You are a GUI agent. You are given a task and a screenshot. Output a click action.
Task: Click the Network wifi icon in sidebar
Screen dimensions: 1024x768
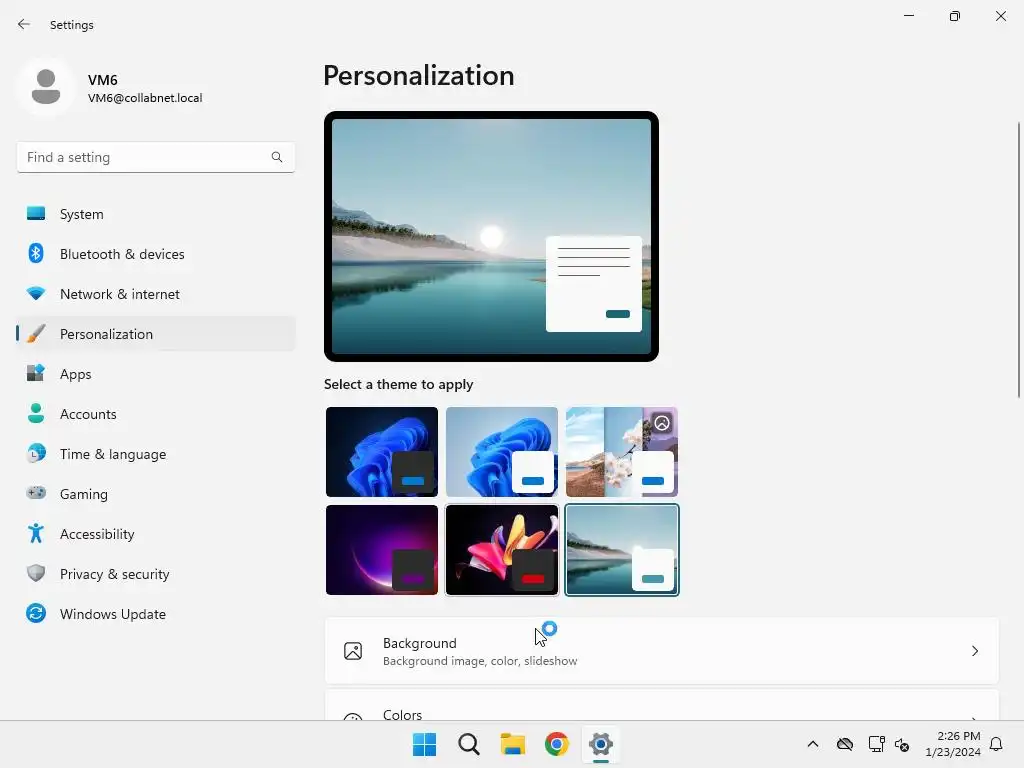[36, 293]
